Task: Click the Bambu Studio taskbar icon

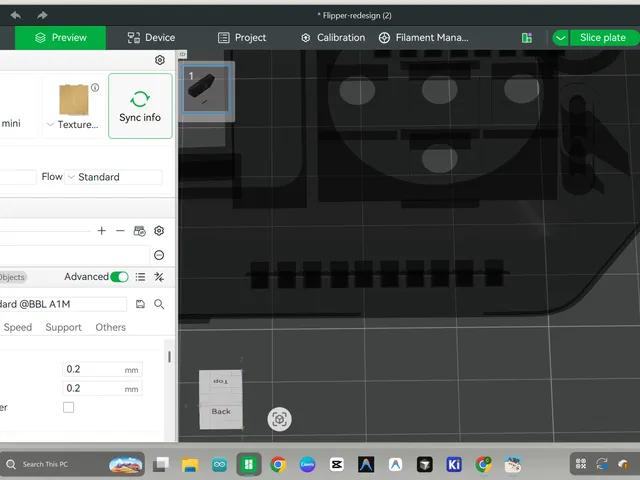Action: click(249, 464)
